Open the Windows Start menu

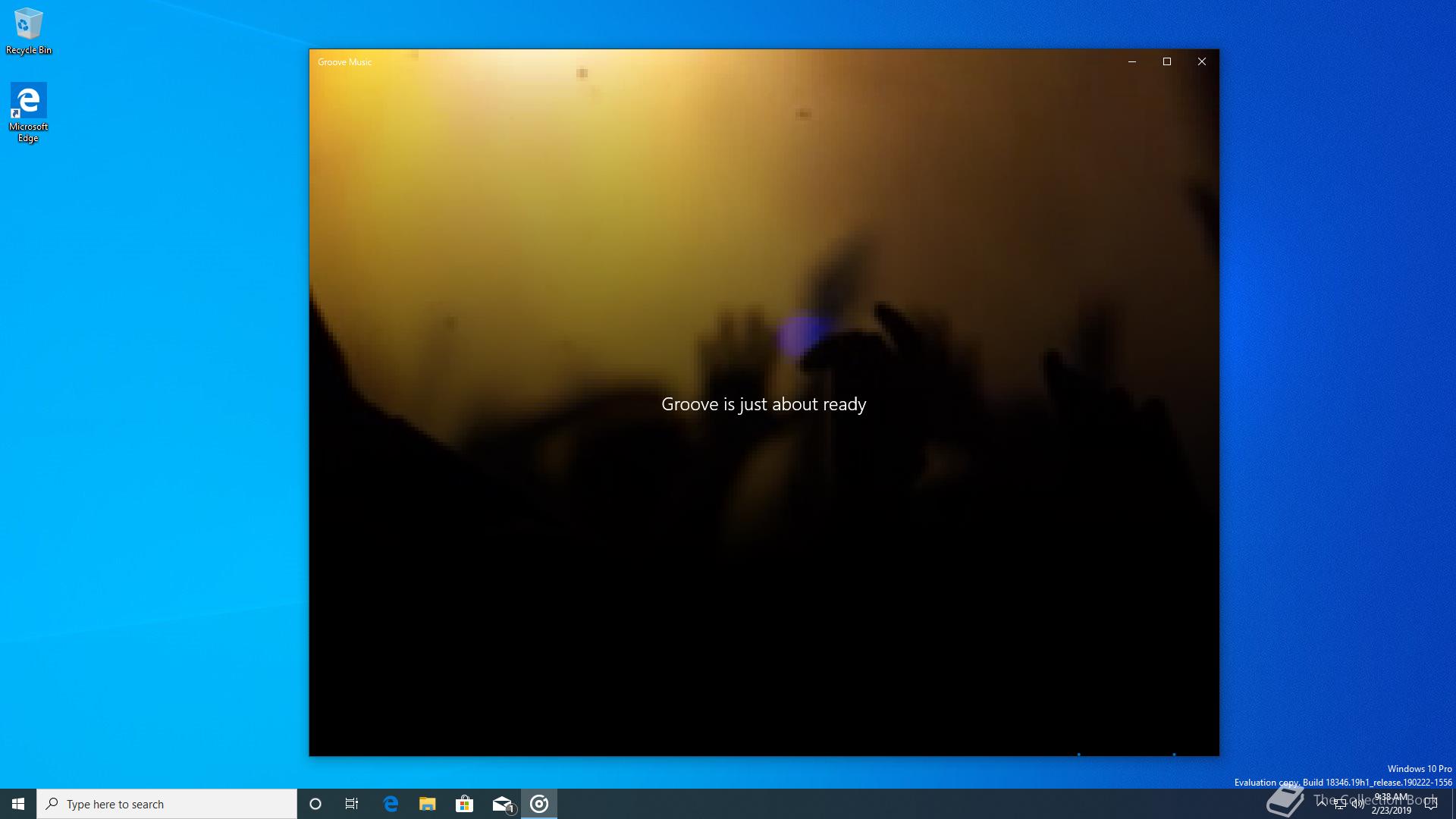[18, 804]
